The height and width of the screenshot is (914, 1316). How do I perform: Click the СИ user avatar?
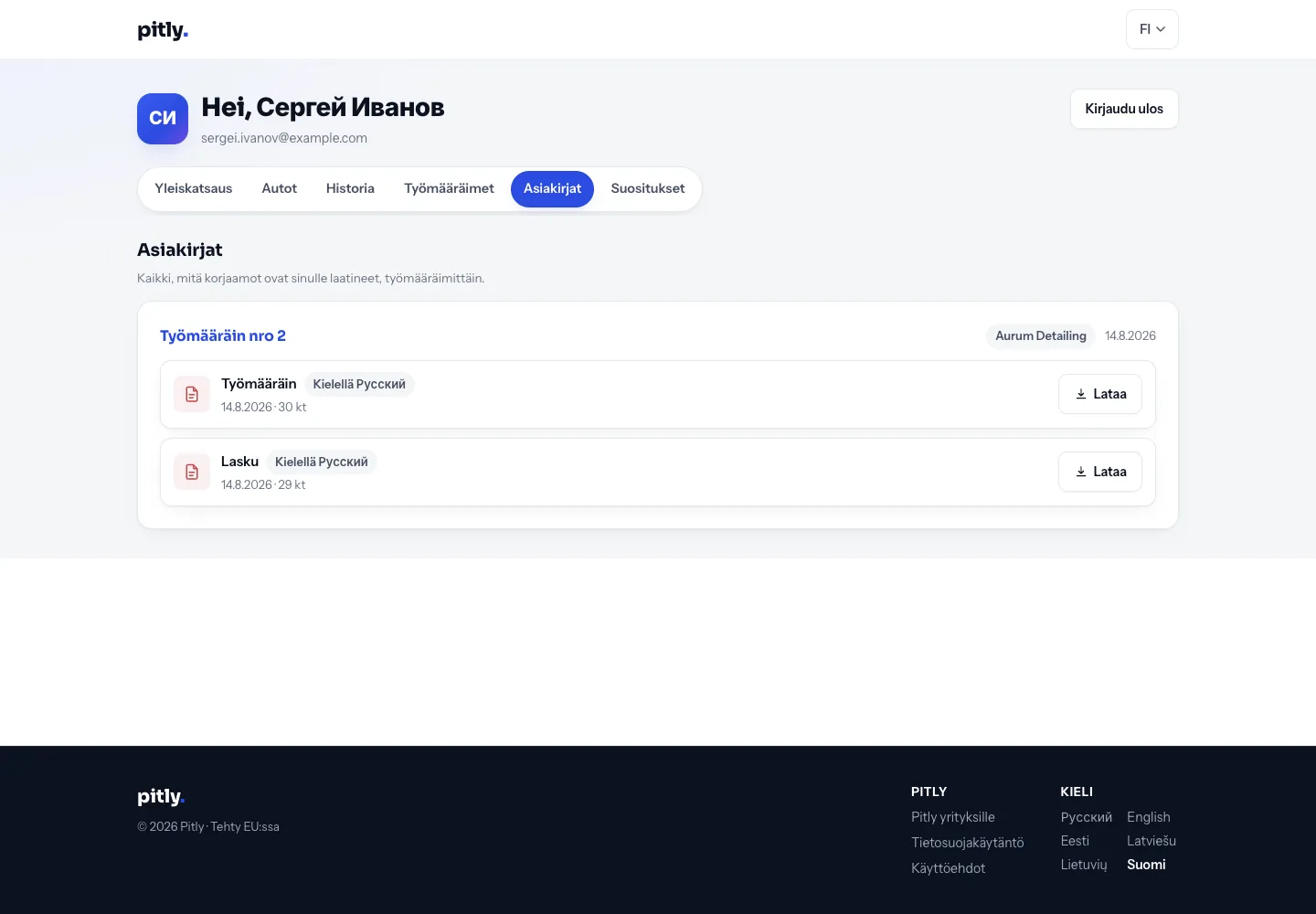pyautogui.click(x=163, y=119)
